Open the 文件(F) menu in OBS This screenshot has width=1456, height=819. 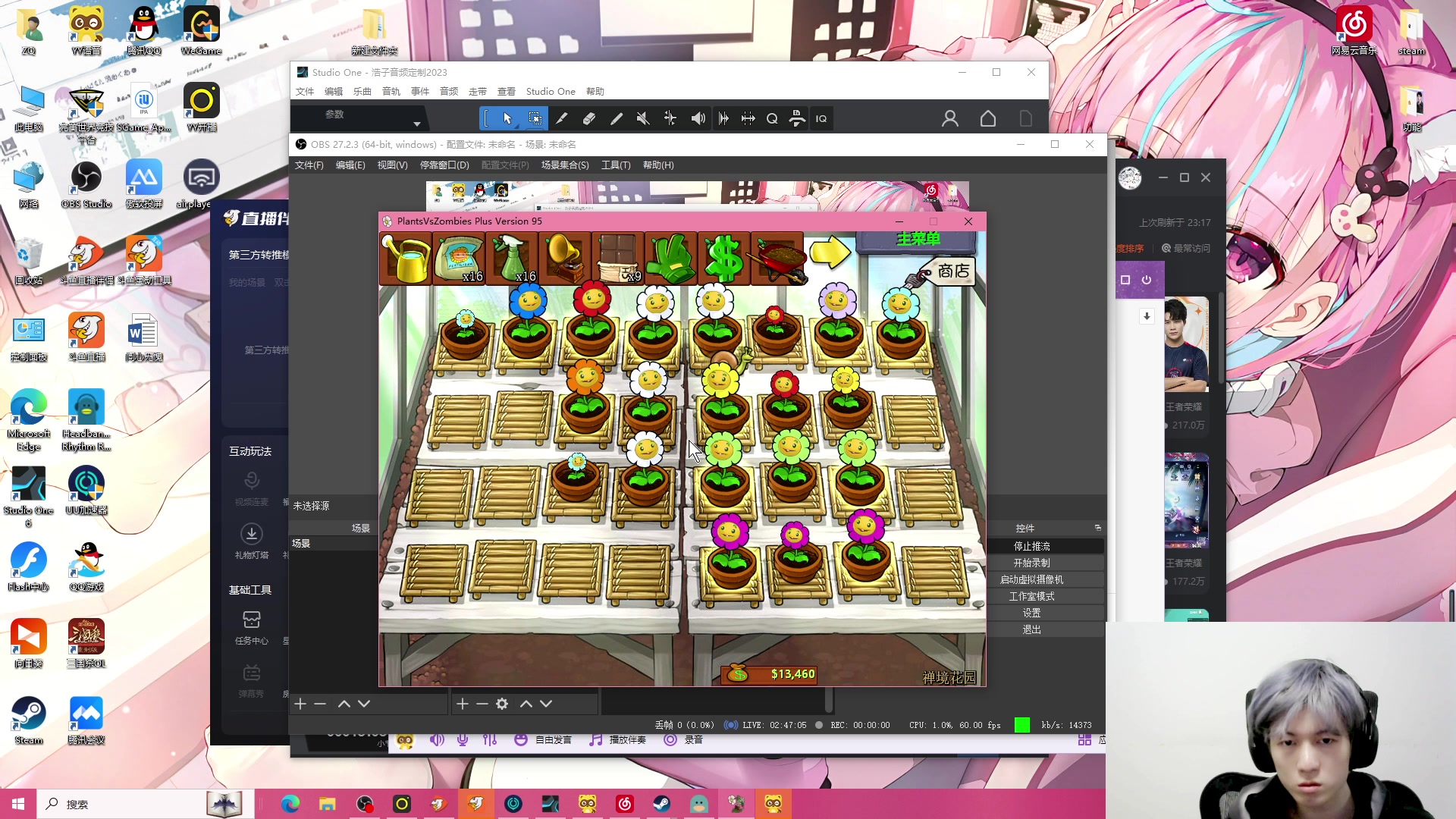[x=309, y=165]
